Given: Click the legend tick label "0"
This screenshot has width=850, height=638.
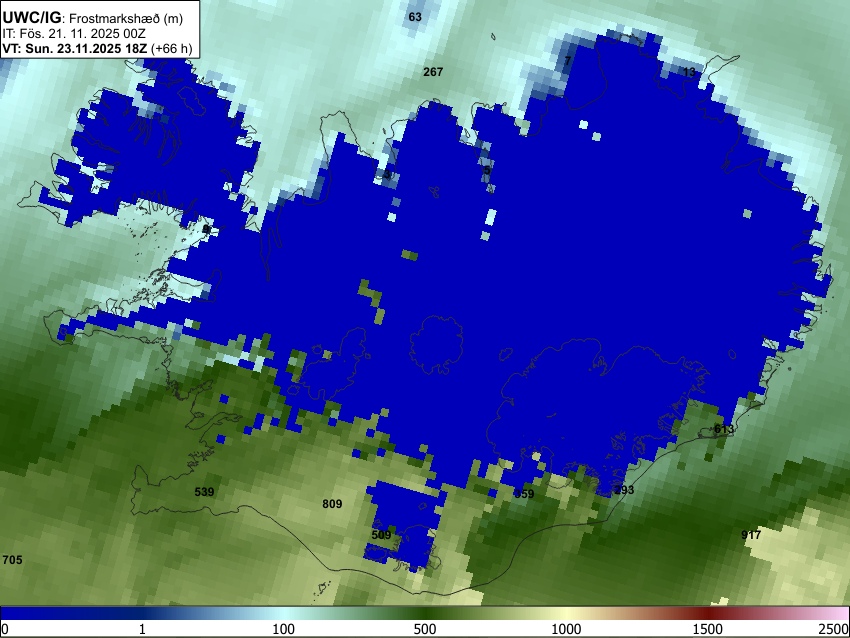Looking at the screenshot, I should click(5, 629).
